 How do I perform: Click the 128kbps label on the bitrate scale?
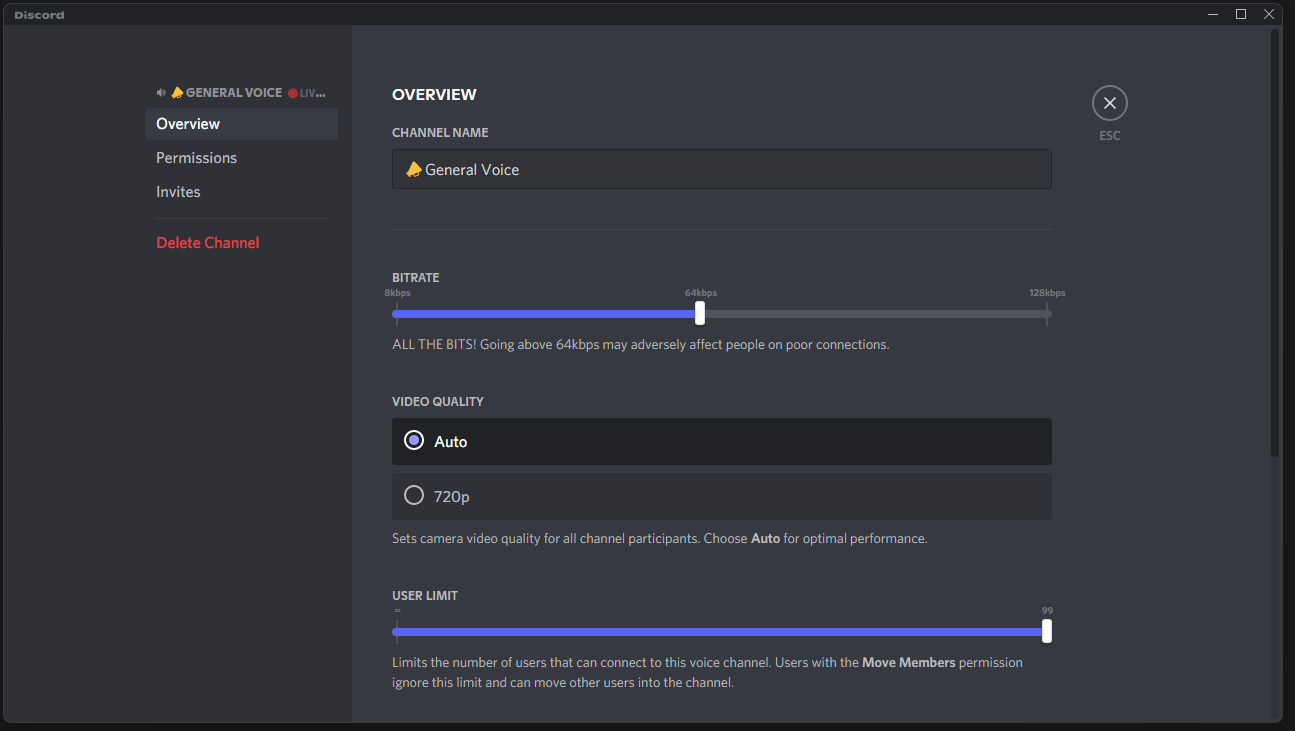click(1046, 292)
